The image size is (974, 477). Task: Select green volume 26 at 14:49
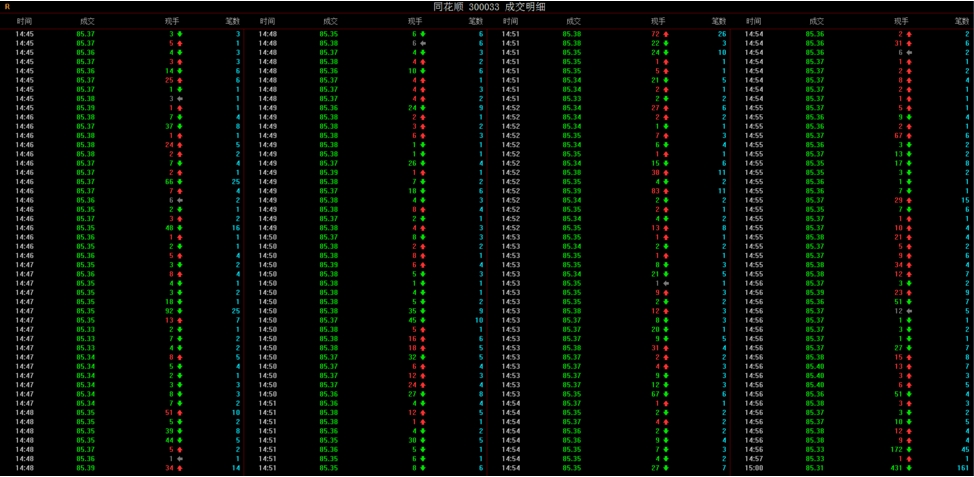pyautogui.click(x=412, y=163)
